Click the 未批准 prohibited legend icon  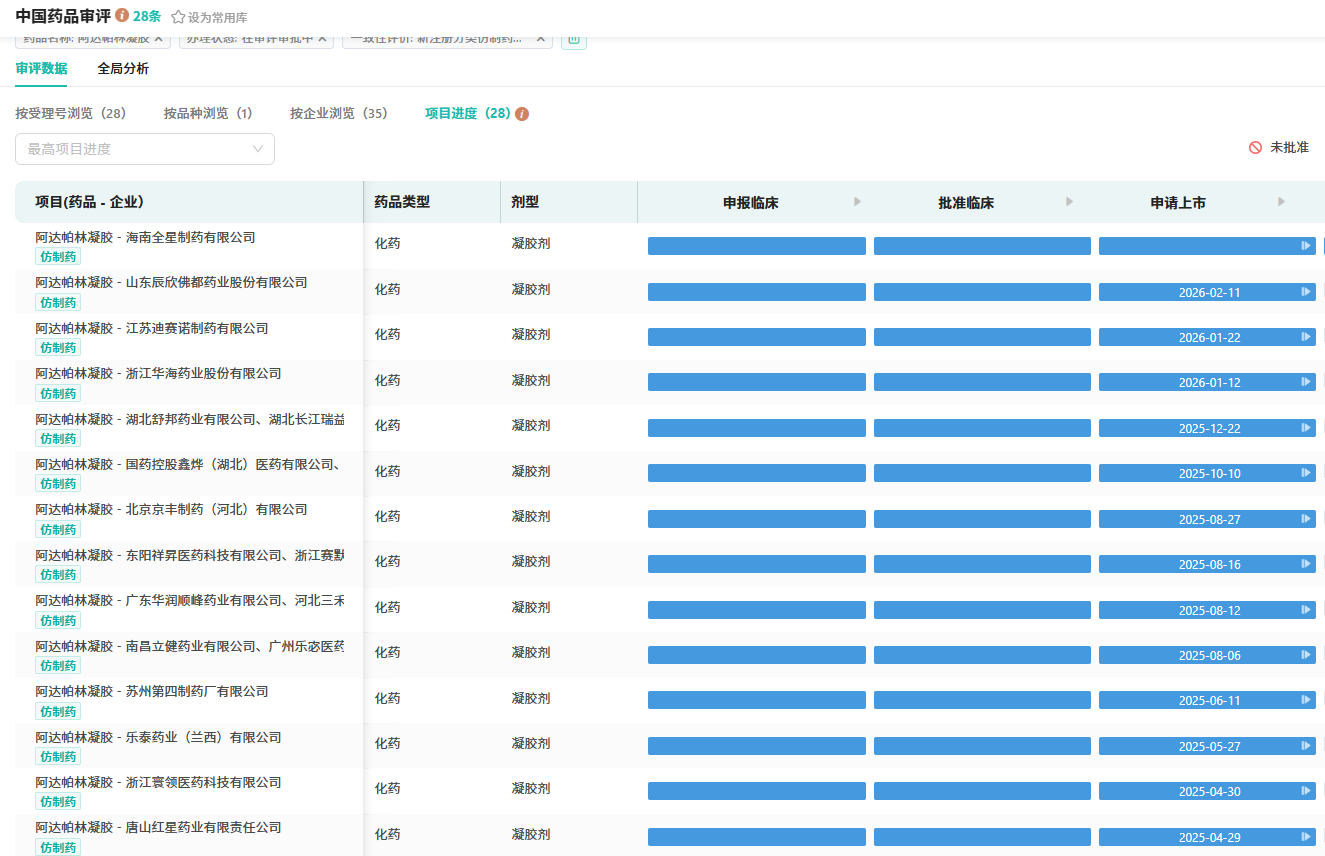point(1255,147)
